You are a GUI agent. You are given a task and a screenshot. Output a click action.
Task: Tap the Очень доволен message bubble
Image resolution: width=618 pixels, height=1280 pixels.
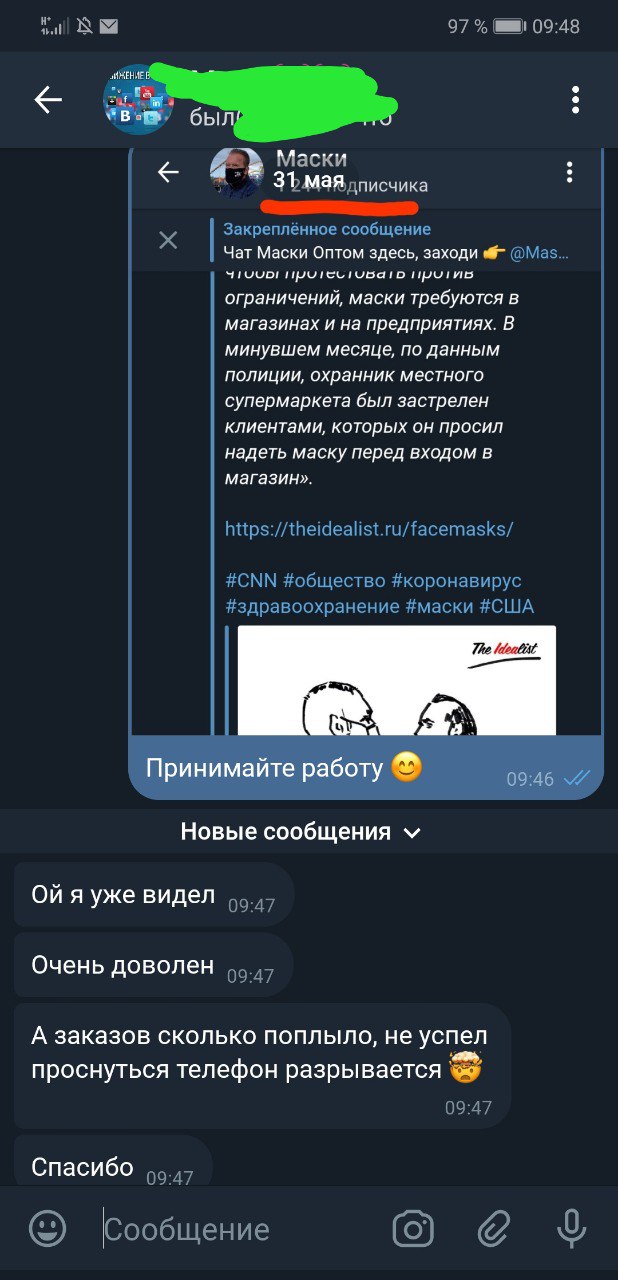[153, 966]
